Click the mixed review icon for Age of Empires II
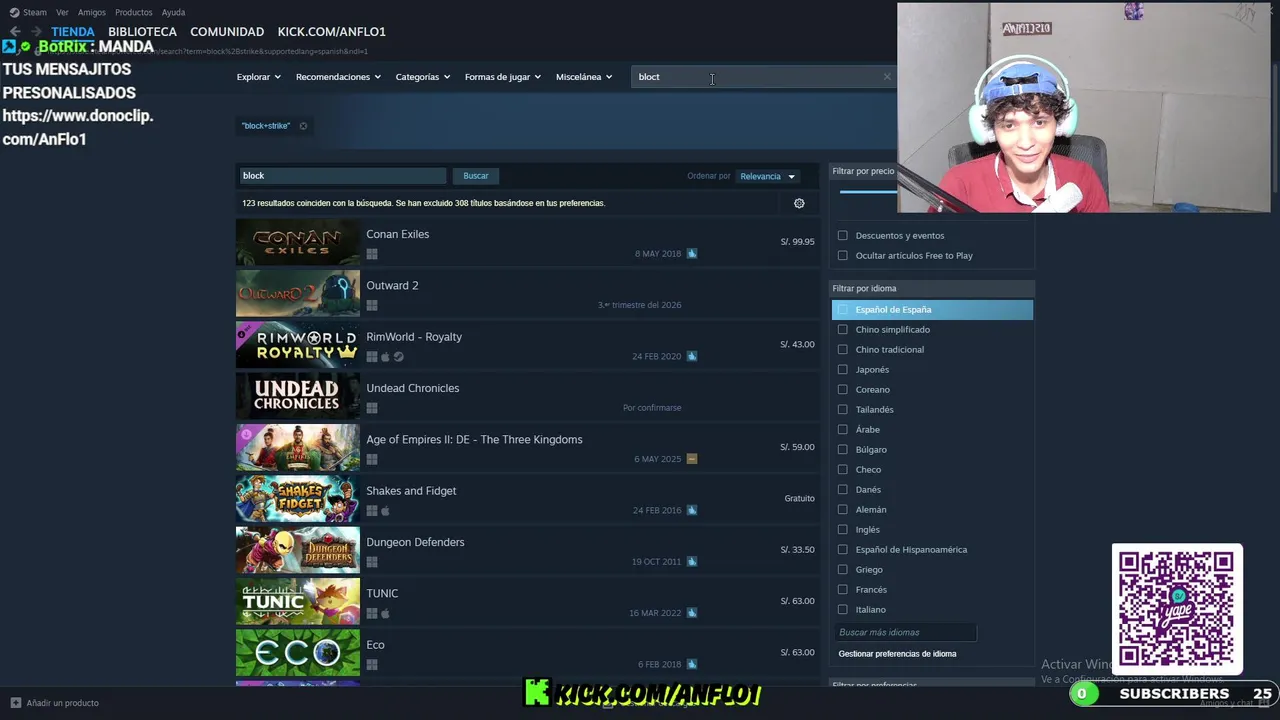Image resolution: width=1280 pixels, height=720 pixels. 692,459
